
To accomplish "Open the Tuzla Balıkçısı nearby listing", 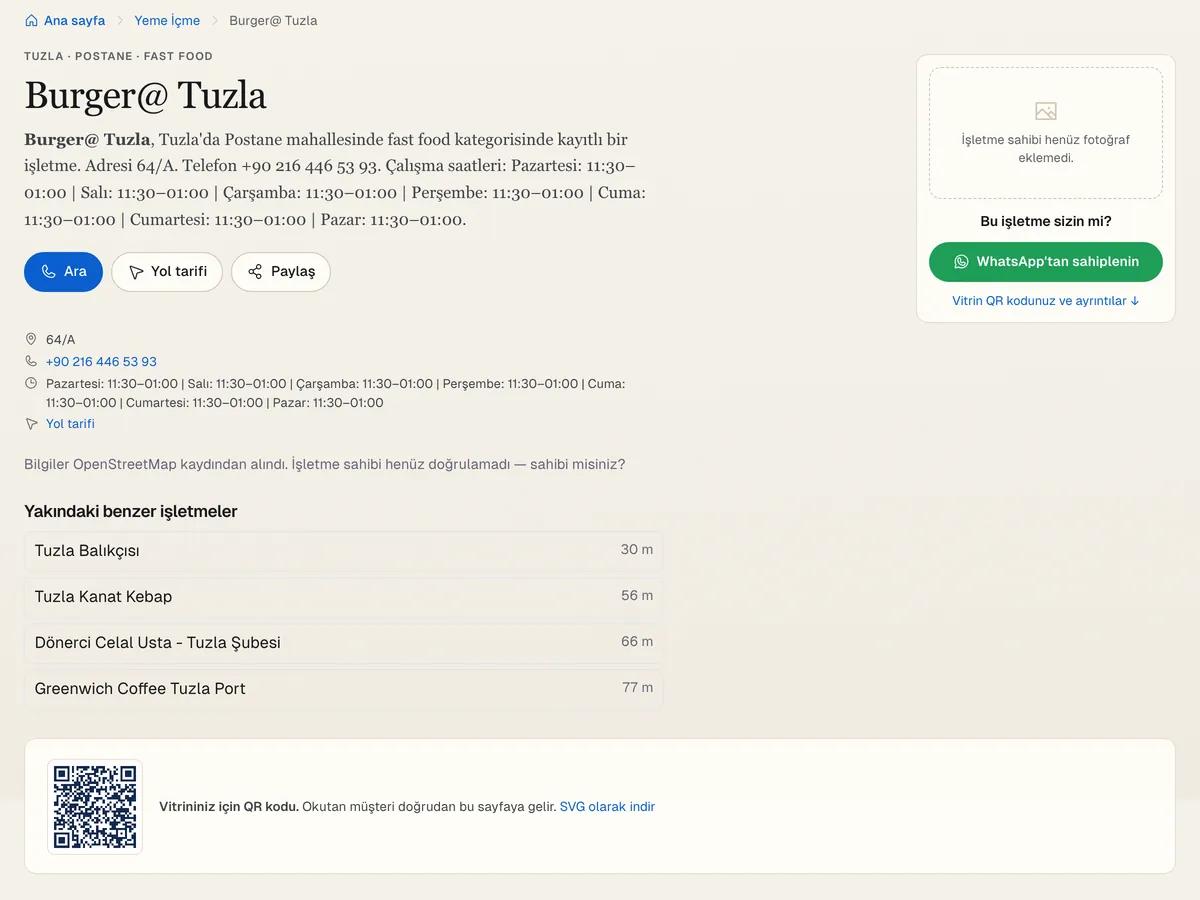I will coord(343,550).
